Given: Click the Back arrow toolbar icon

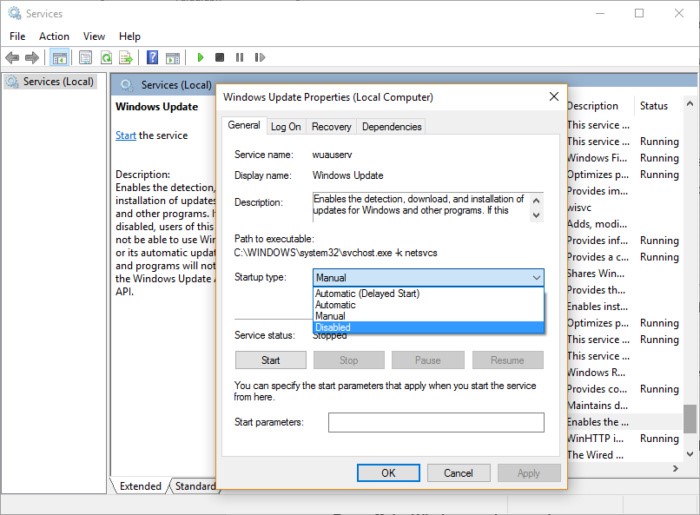Looking at the screenshot, I should 12,58.
